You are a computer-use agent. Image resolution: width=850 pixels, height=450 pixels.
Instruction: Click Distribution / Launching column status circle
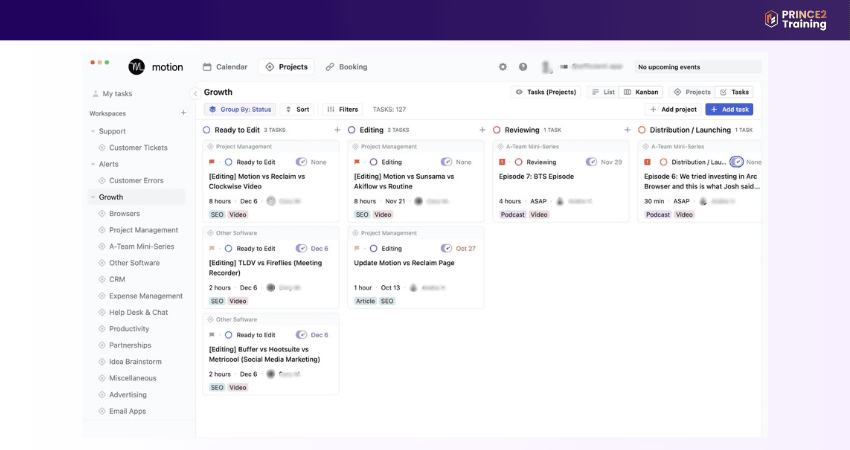[x=642, y=130]
